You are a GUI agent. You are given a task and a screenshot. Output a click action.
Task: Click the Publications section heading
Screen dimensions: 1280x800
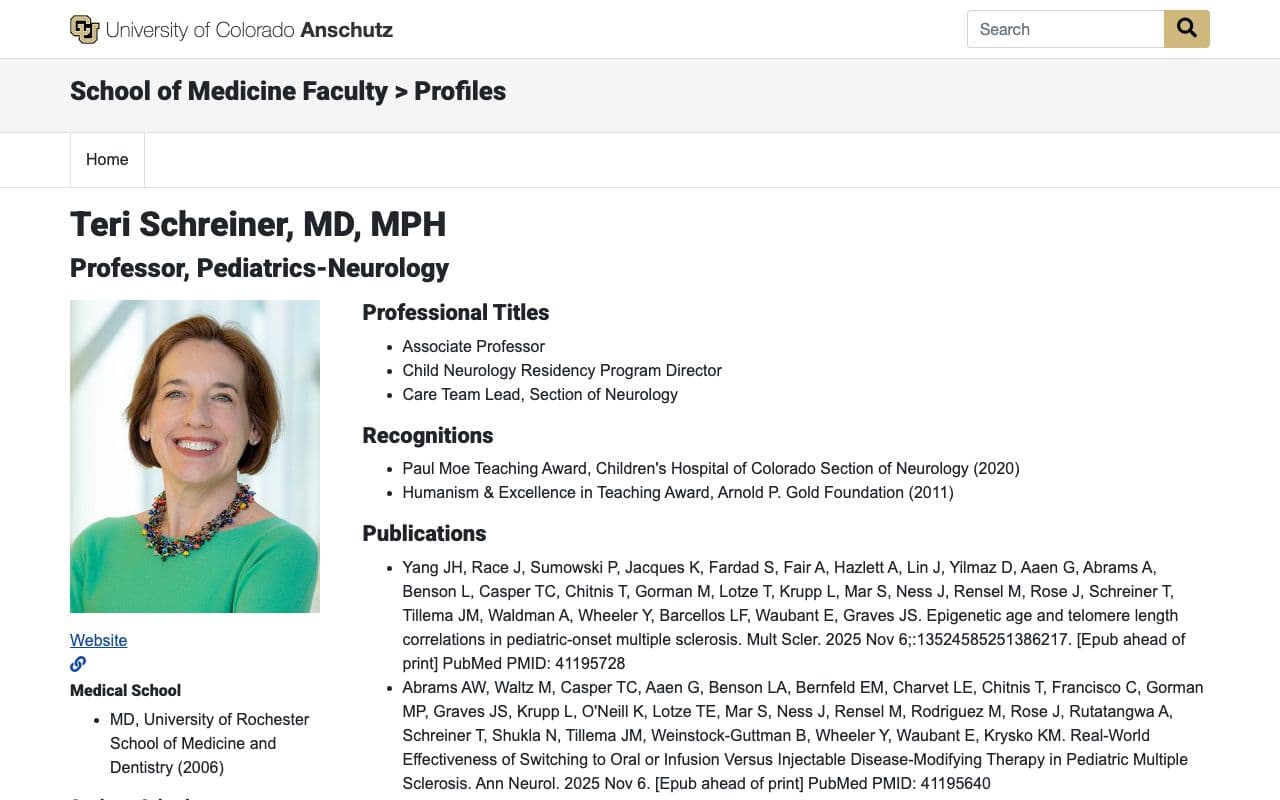pos(424,533)
